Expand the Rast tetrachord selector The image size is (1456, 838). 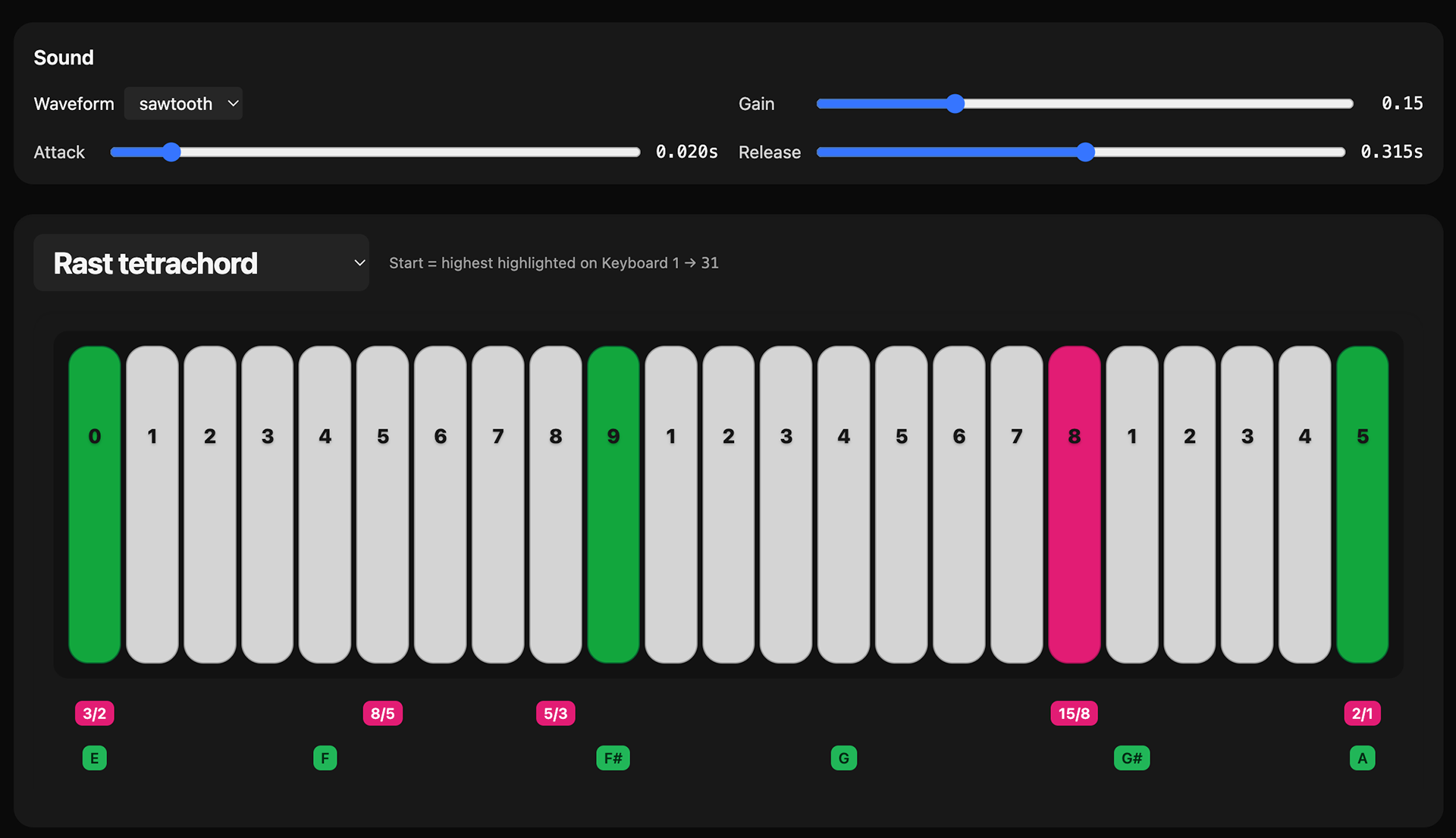201,263
